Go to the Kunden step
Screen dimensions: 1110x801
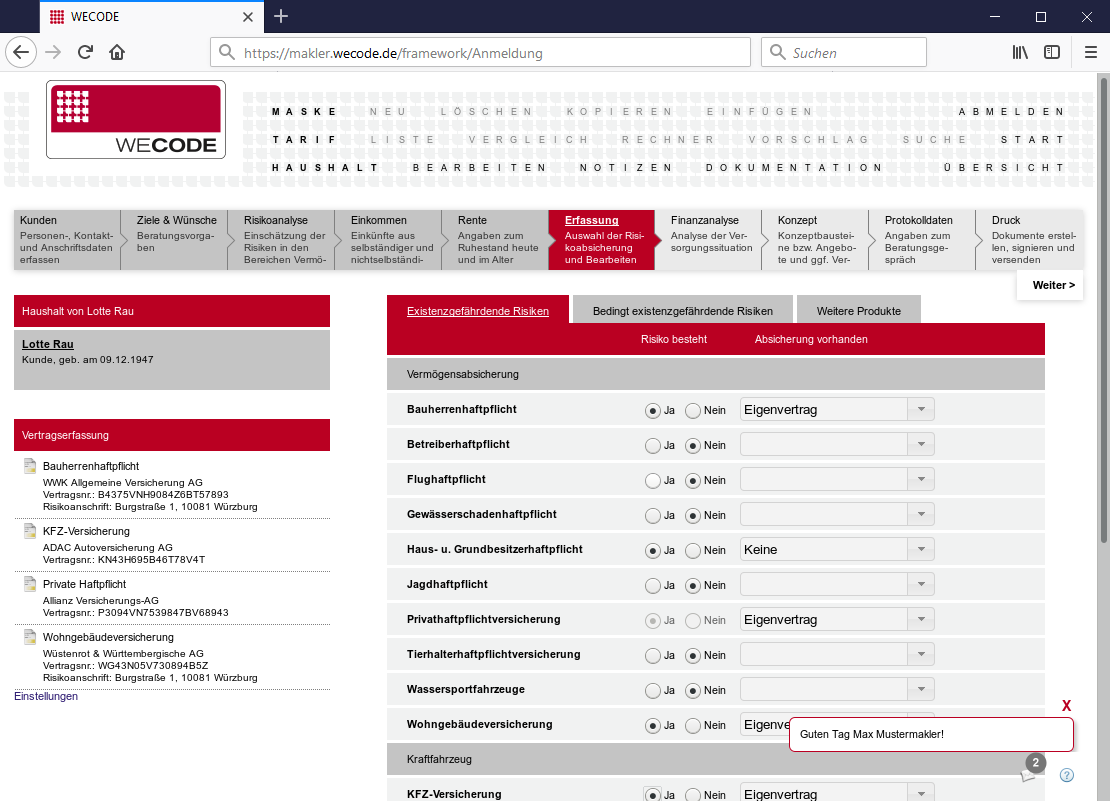[x=67, y=240]
